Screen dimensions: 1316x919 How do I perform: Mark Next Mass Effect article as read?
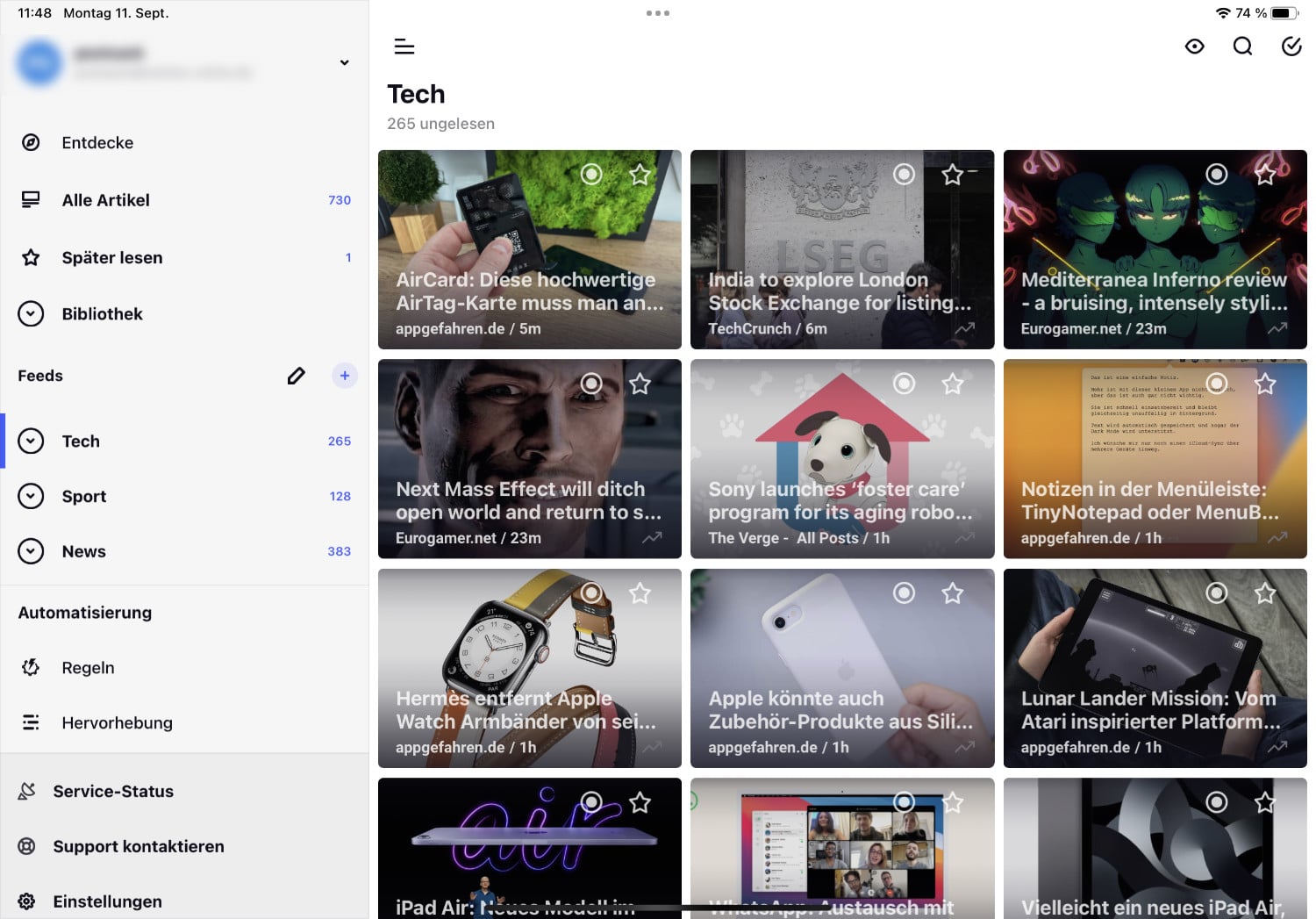(x=591, y=384)
